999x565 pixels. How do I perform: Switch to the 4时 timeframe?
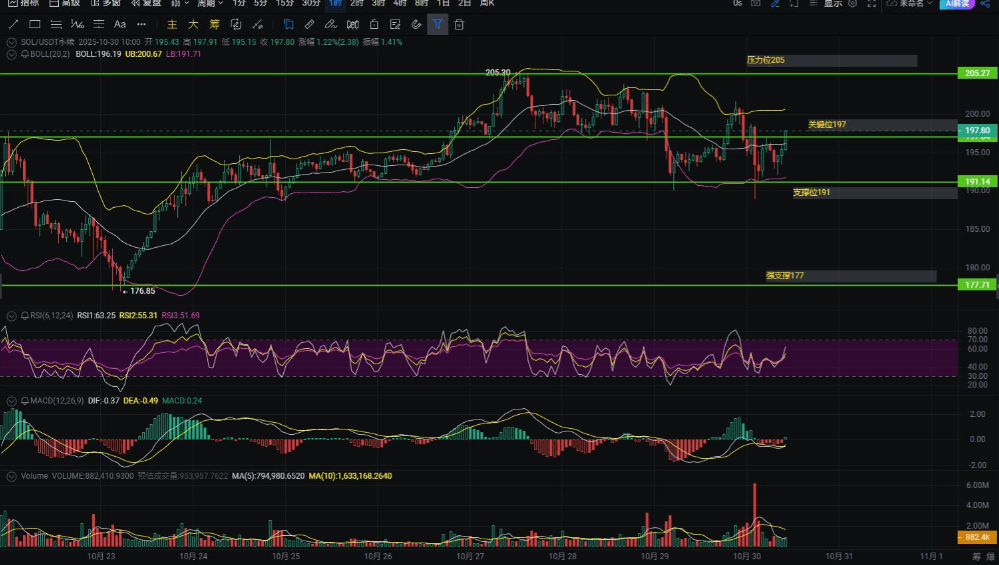click(x=400, y=4)
